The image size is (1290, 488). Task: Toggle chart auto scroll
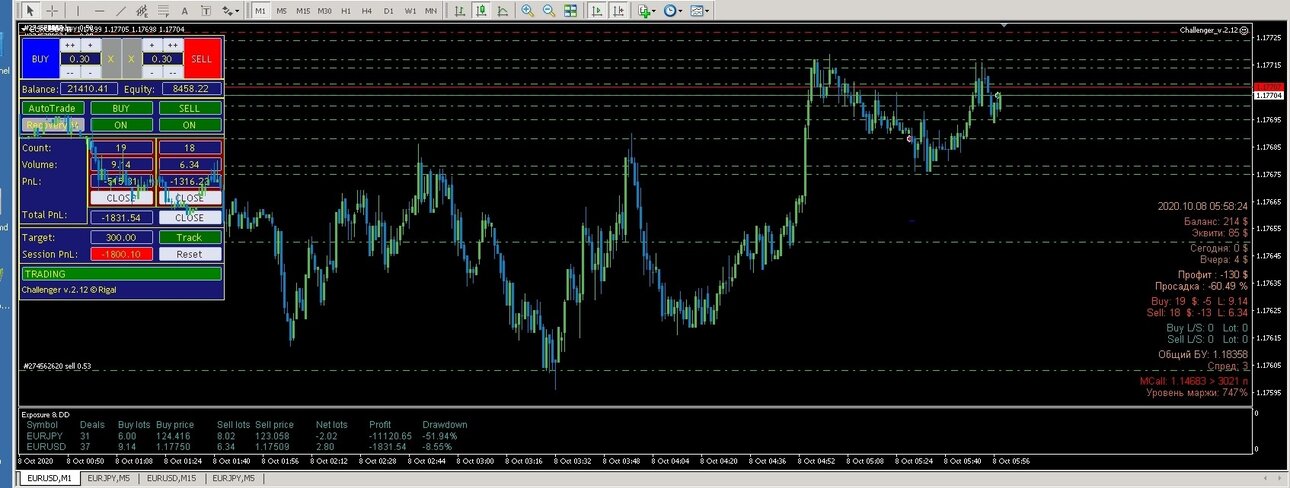(597, 10)
